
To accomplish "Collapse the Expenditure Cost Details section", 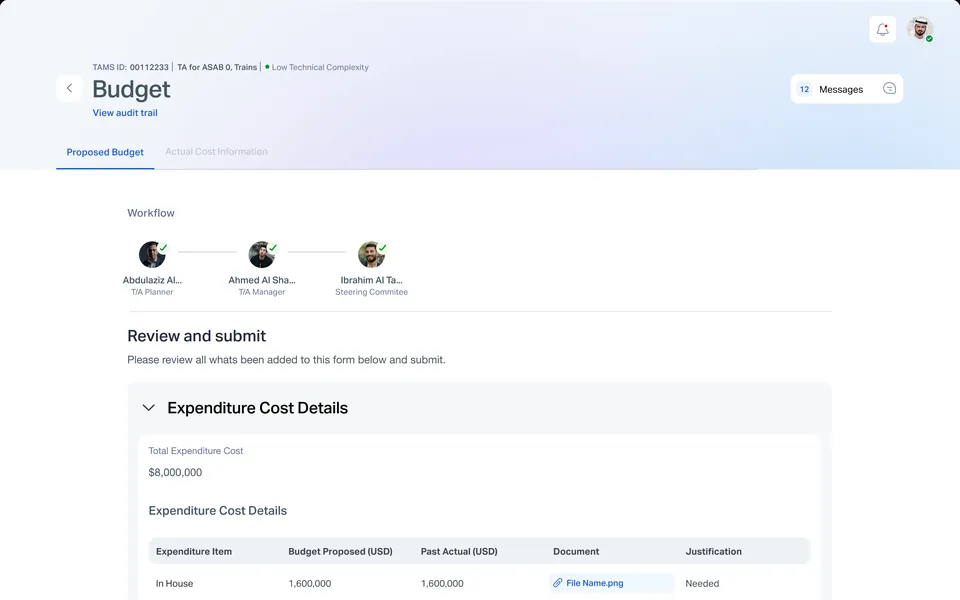I will pyautogui.click(x=148, y=408).
